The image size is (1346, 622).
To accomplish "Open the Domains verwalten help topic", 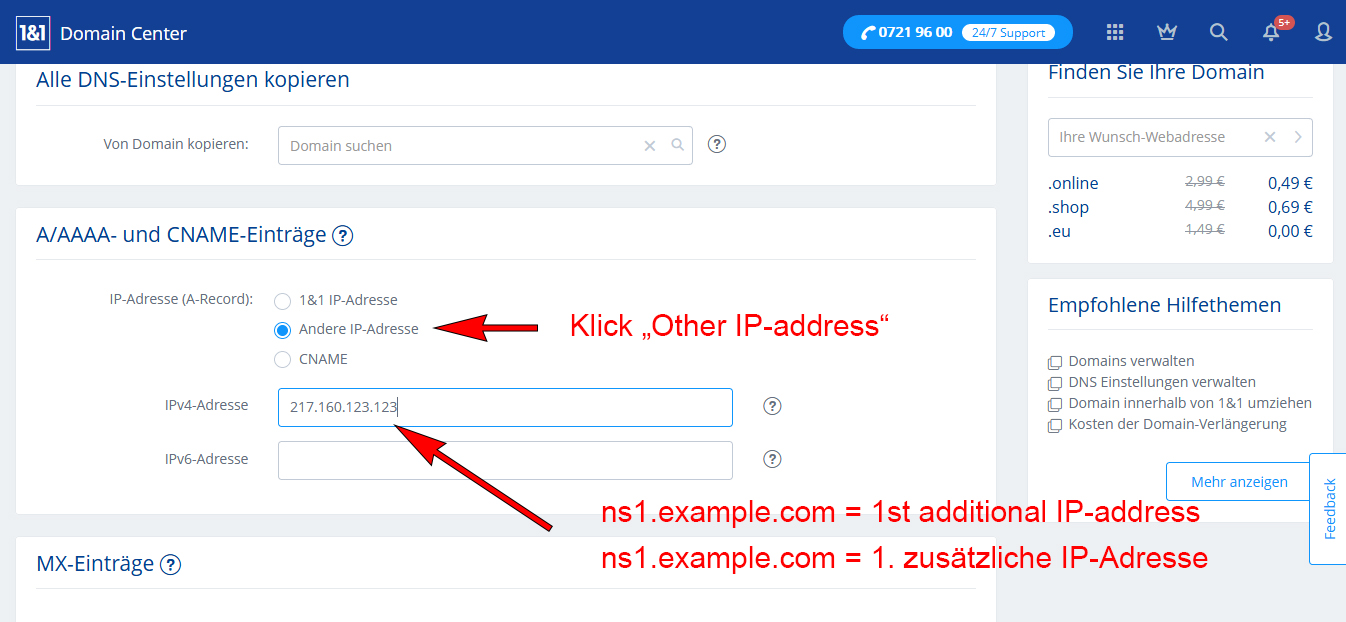I will [x=1131, y=361].
